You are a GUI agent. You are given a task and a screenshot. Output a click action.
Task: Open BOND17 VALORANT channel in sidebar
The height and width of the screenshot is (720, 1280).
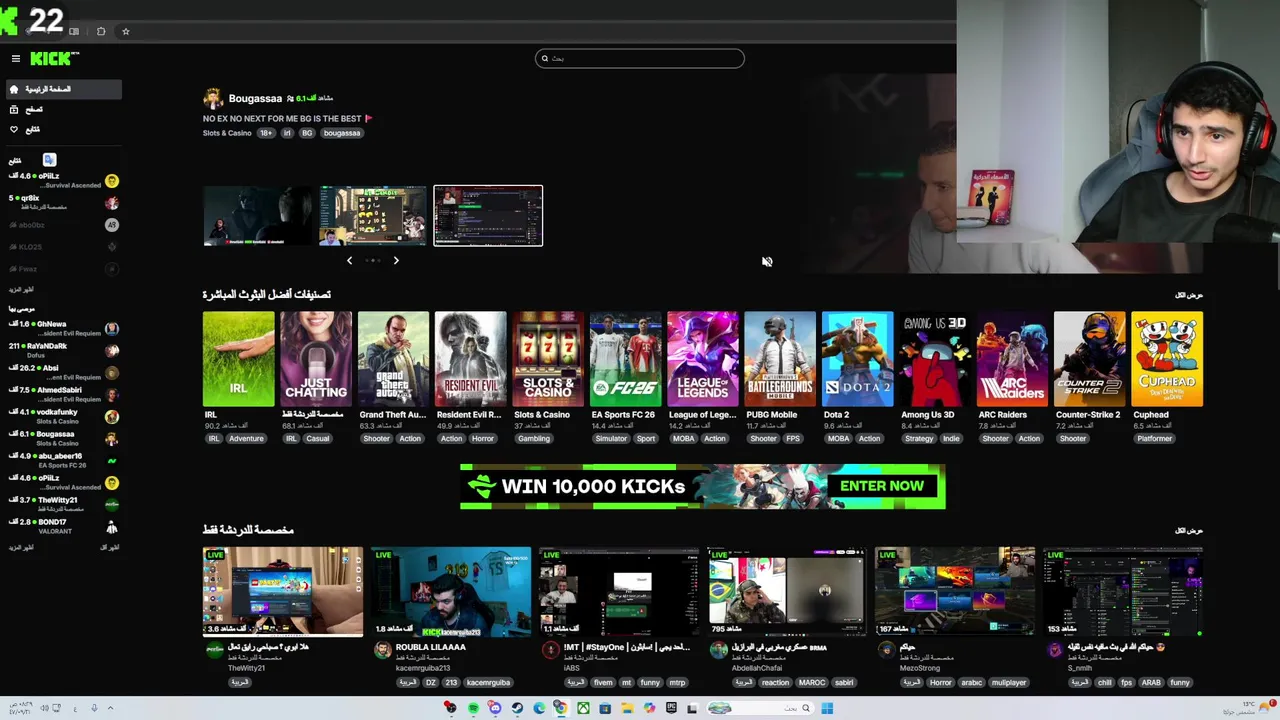[x=62, y=526]
